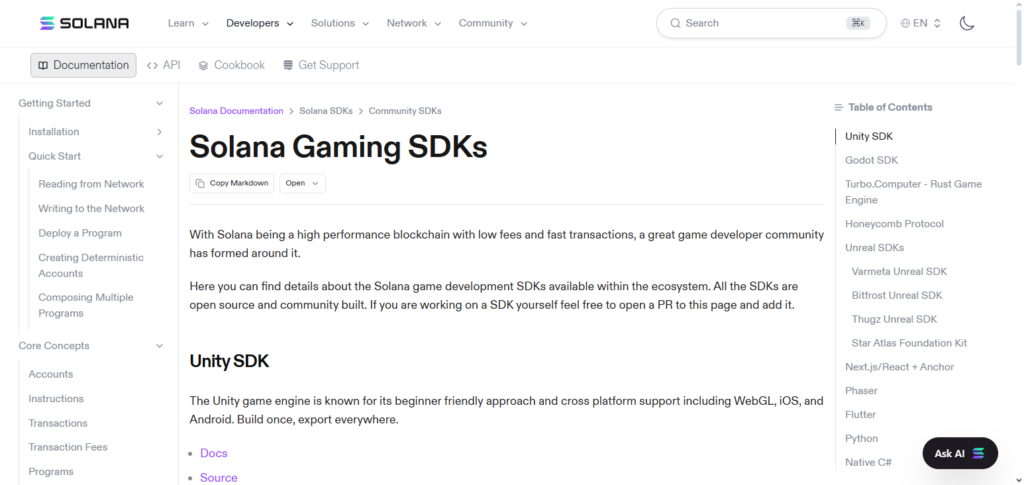Jump to Phaser in contents

pos(861,391)
